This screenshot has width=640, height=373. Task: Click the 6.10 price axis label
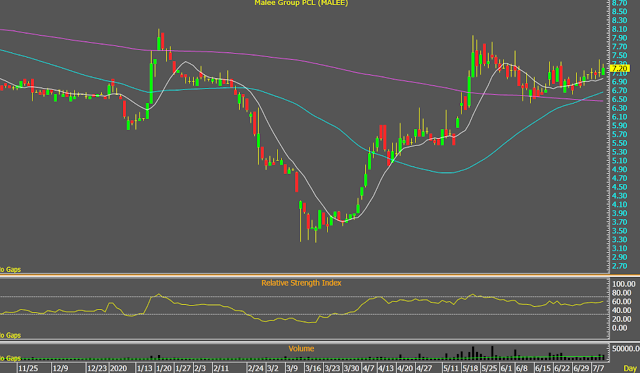[x=620, y=117]
